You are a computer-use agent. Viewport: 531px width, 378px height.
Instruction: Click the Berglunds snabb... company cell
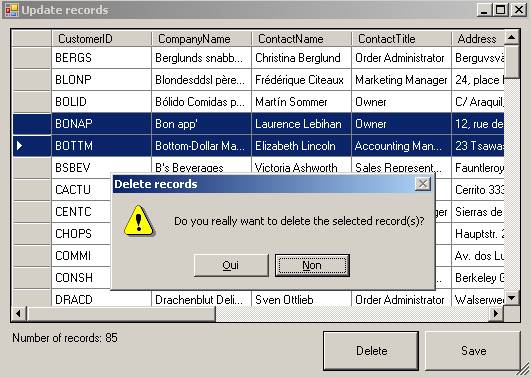(x=201, y=58)
